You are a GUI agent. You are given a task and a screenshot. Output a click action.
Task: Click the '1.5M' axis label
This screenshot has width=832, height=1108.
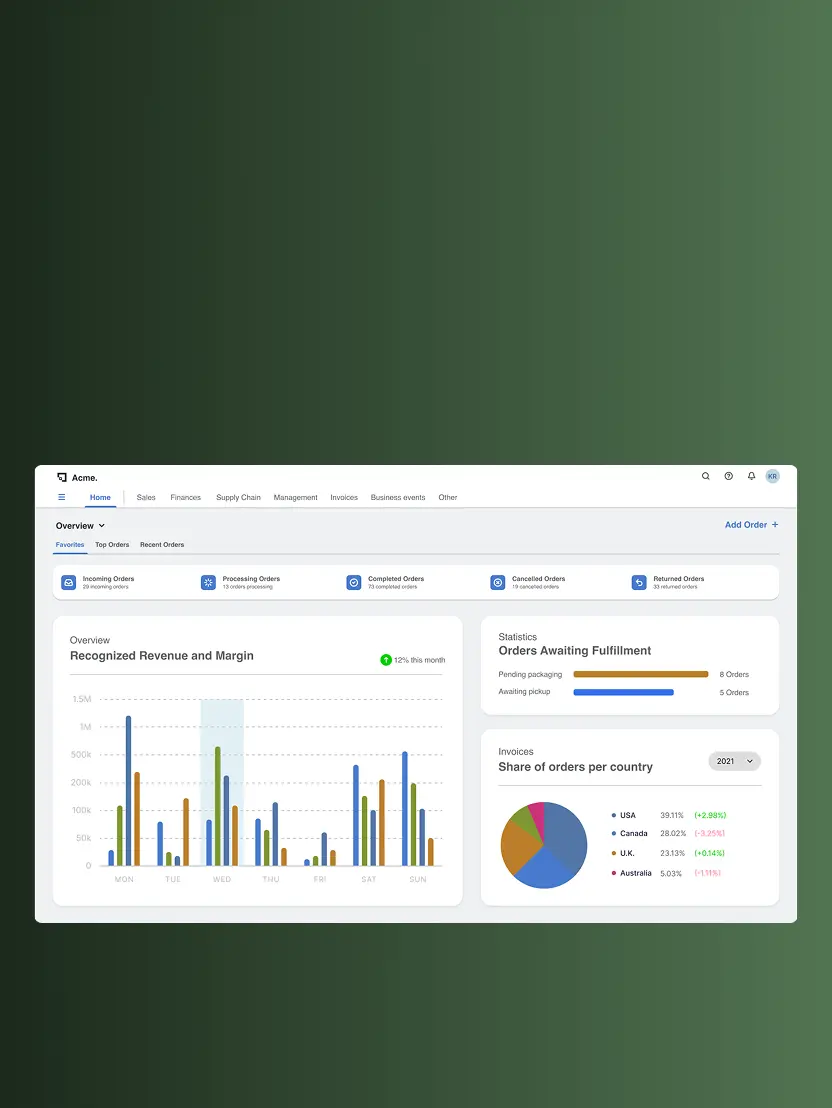(82, 700)
